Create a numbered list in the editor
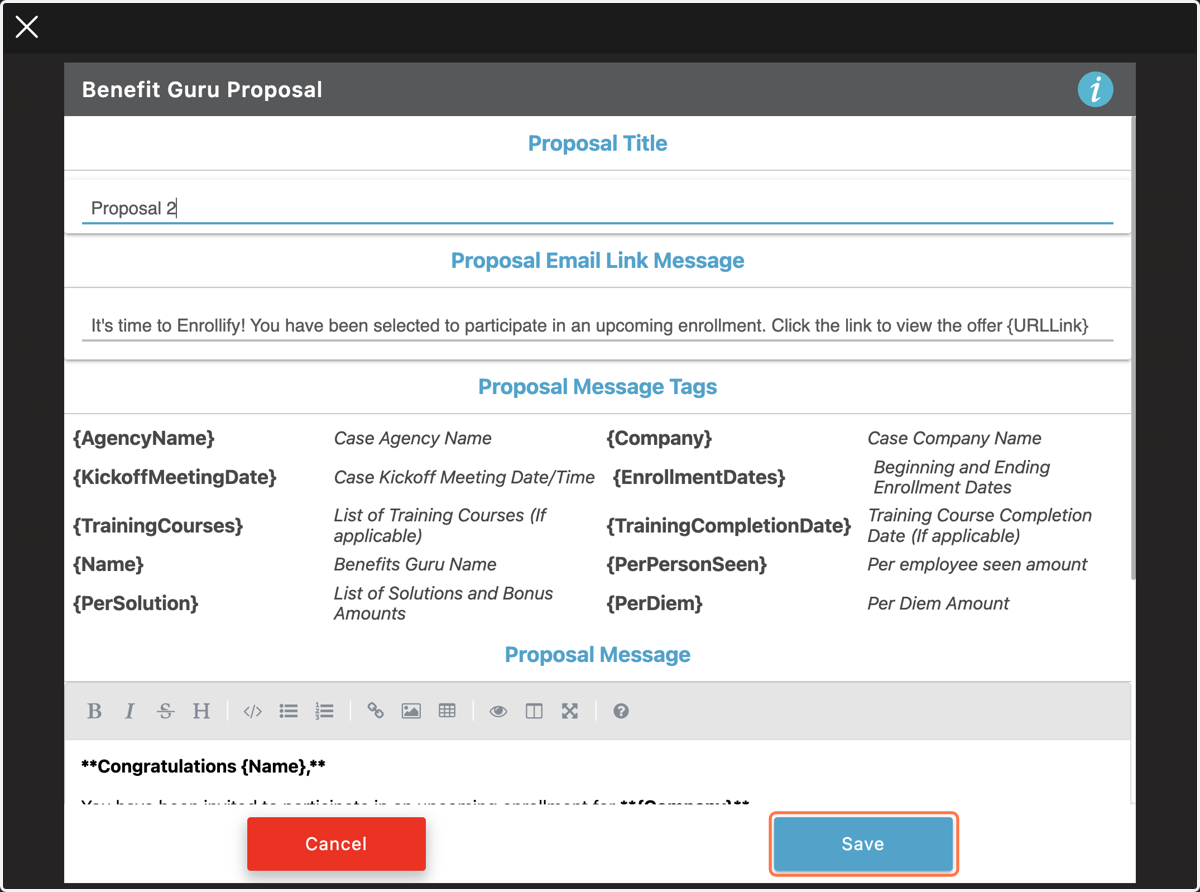The width and height of the screenshot is (1200, 892). 324,711
